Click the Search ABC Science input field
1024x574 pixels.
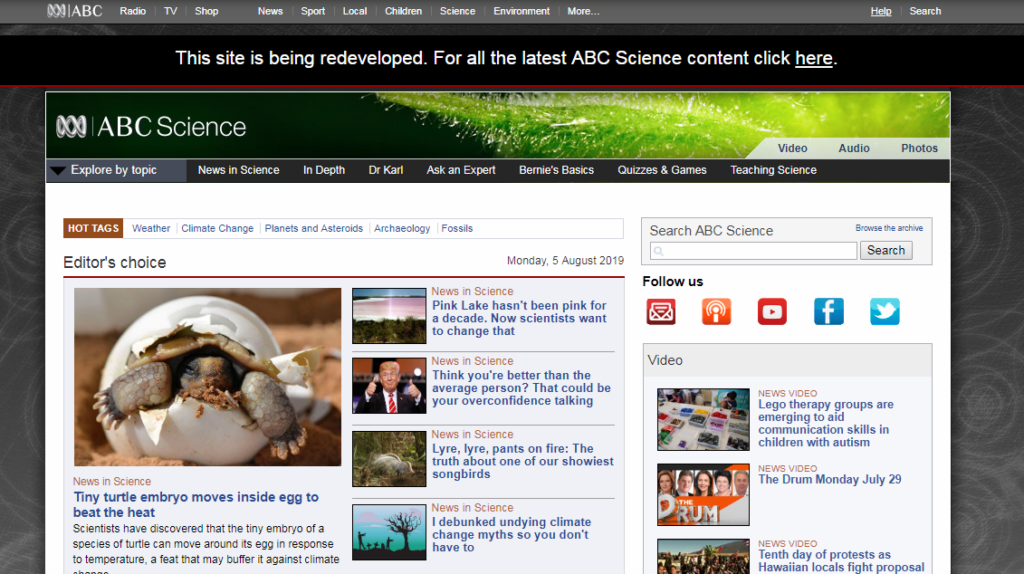753,251
